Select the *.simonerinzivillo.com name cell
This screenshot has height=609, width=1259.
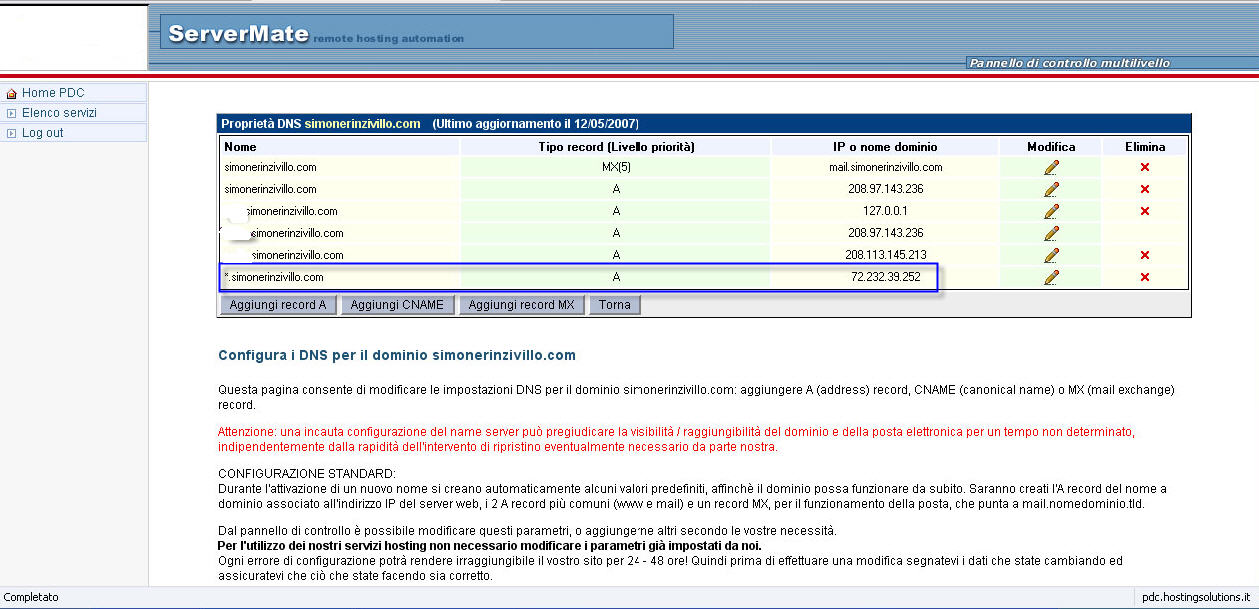pyautogui.click(x=340, y=277)
